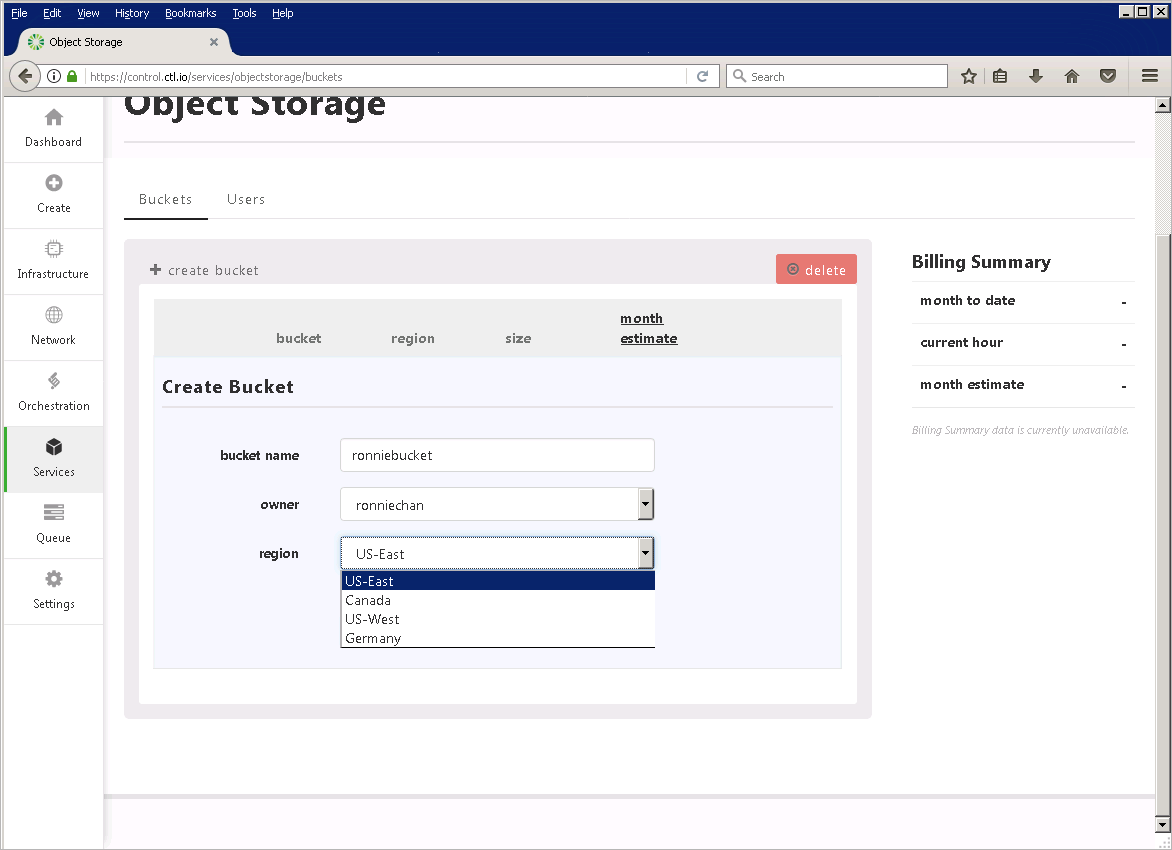Open the Orchestration icon in sidebar
This screenshot has height=850, width=1172.
tap(54, 381)
